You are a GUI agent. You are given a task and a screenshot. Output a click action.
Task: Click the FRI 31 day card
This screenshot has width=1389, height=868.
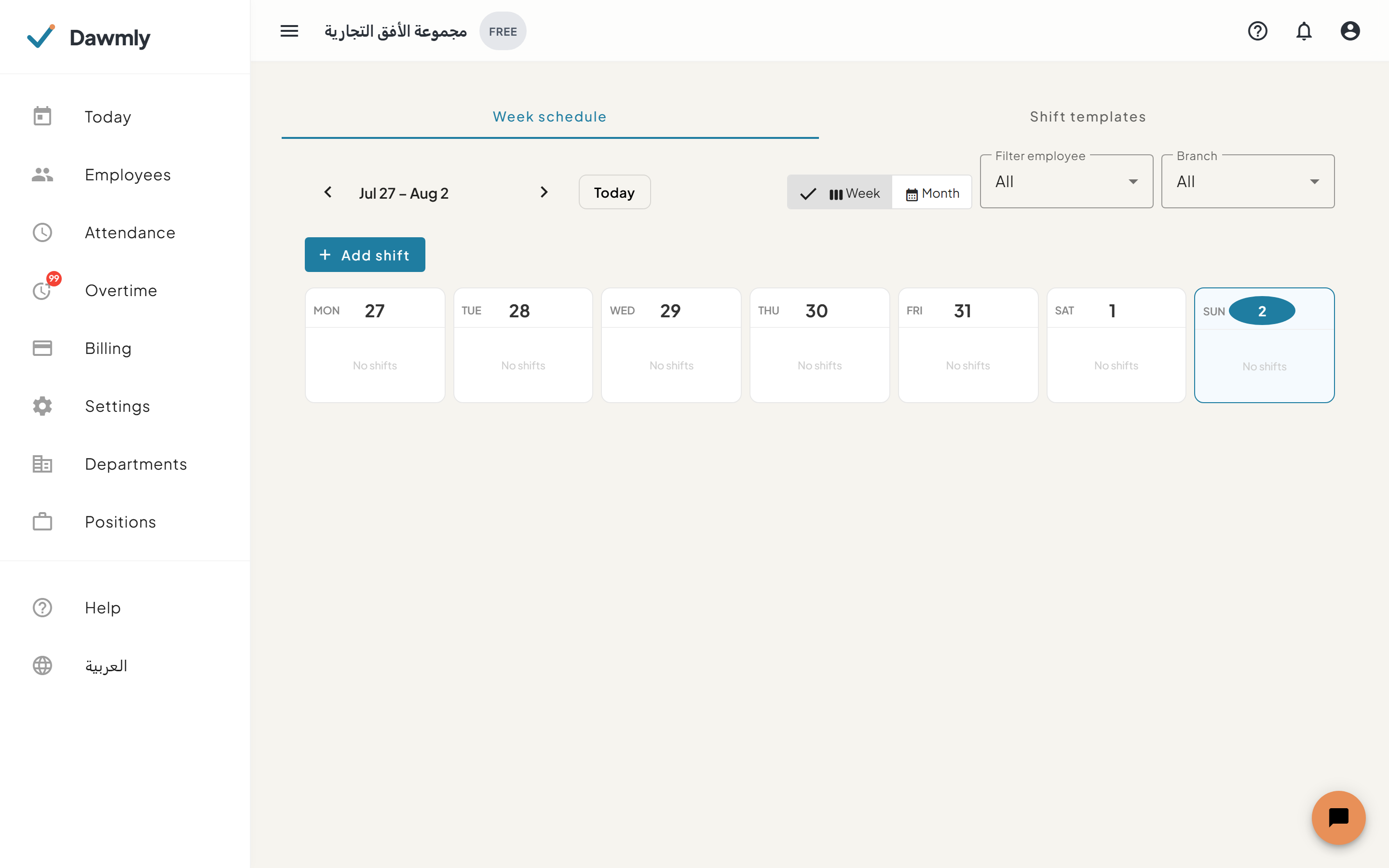point(967,345)
